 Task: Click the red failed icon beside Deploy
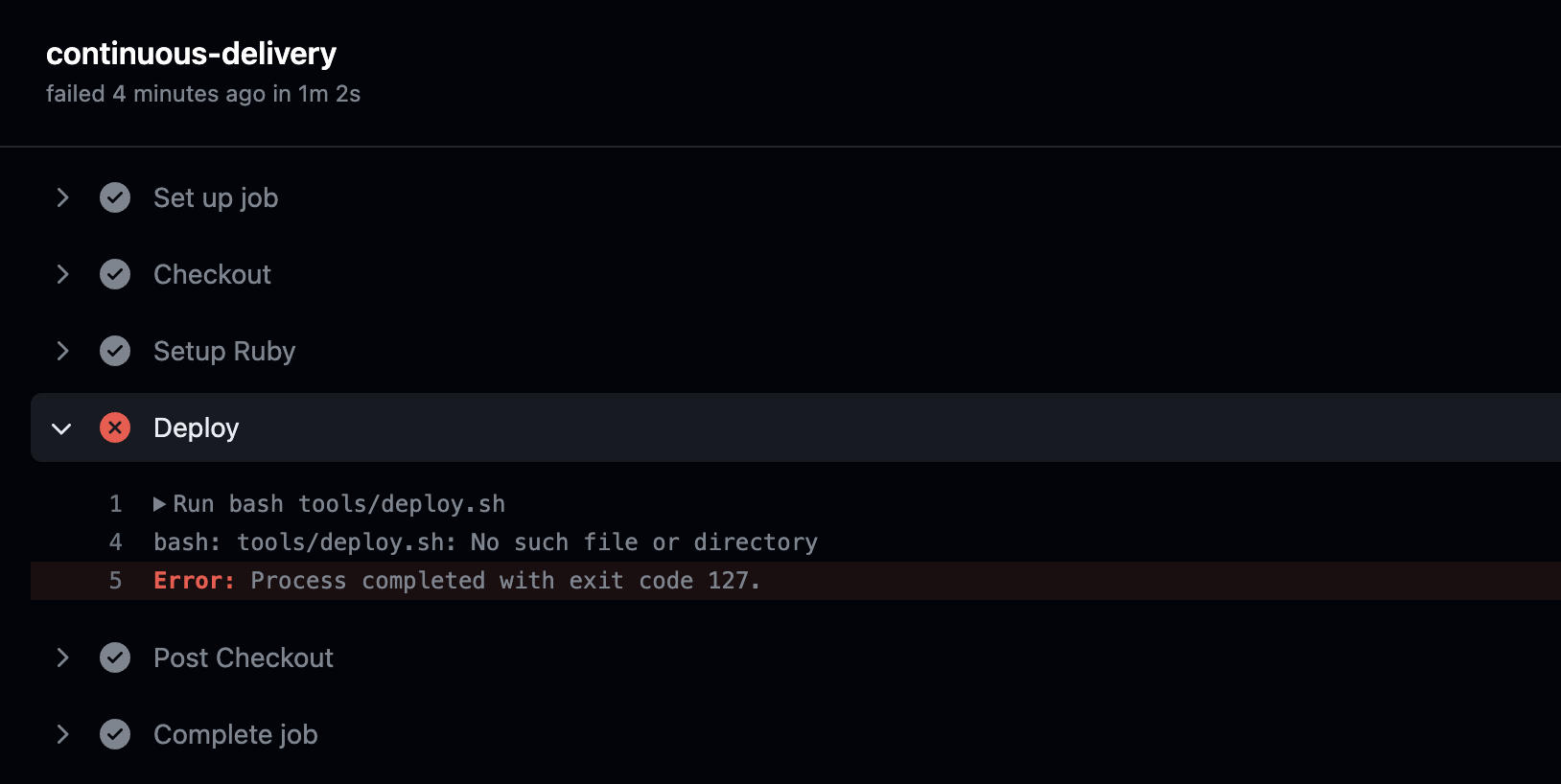[x=115, y=427]
